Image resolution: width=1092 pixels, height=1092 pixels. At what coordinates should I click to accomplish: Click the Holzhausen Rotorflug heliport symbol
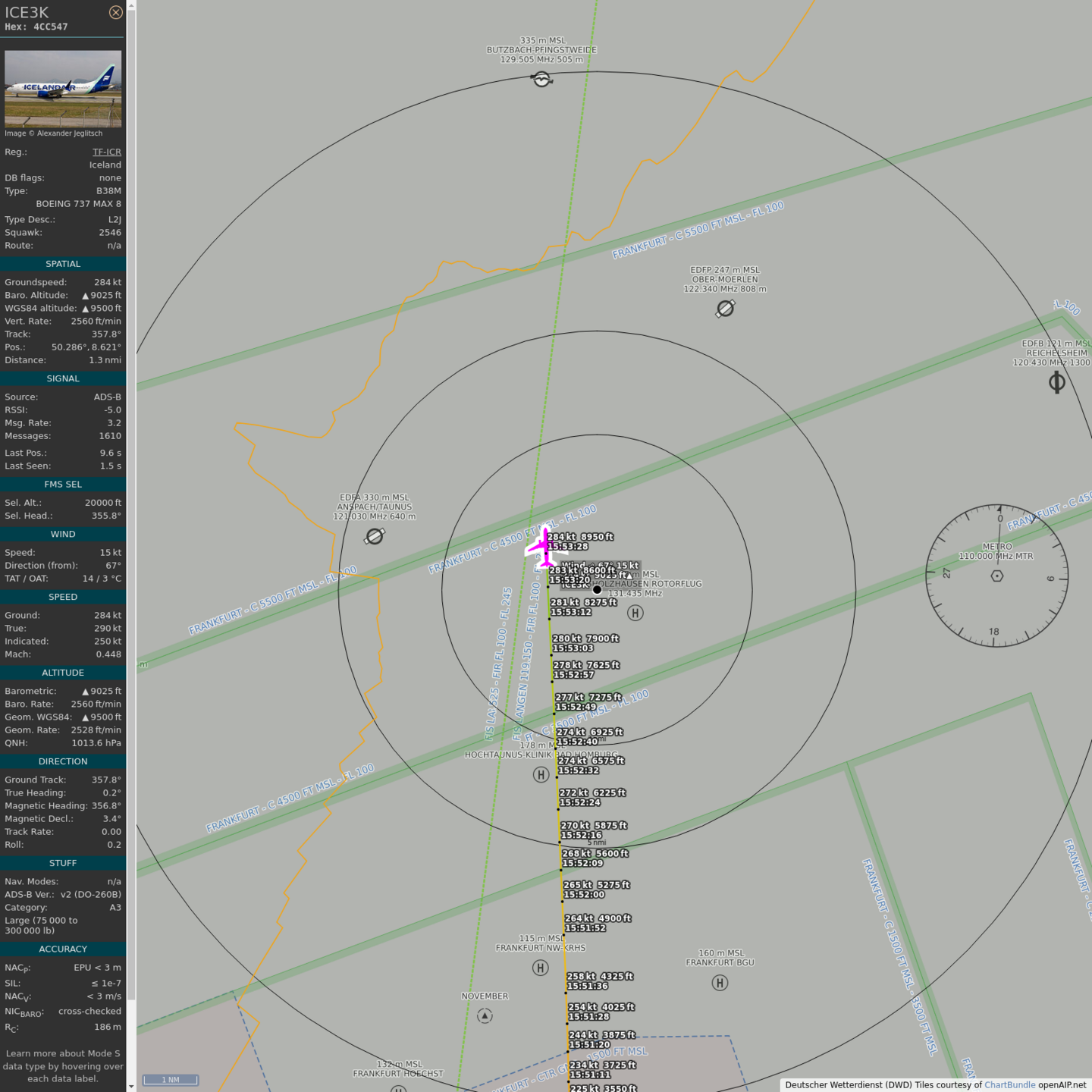(x=635, y=613)
